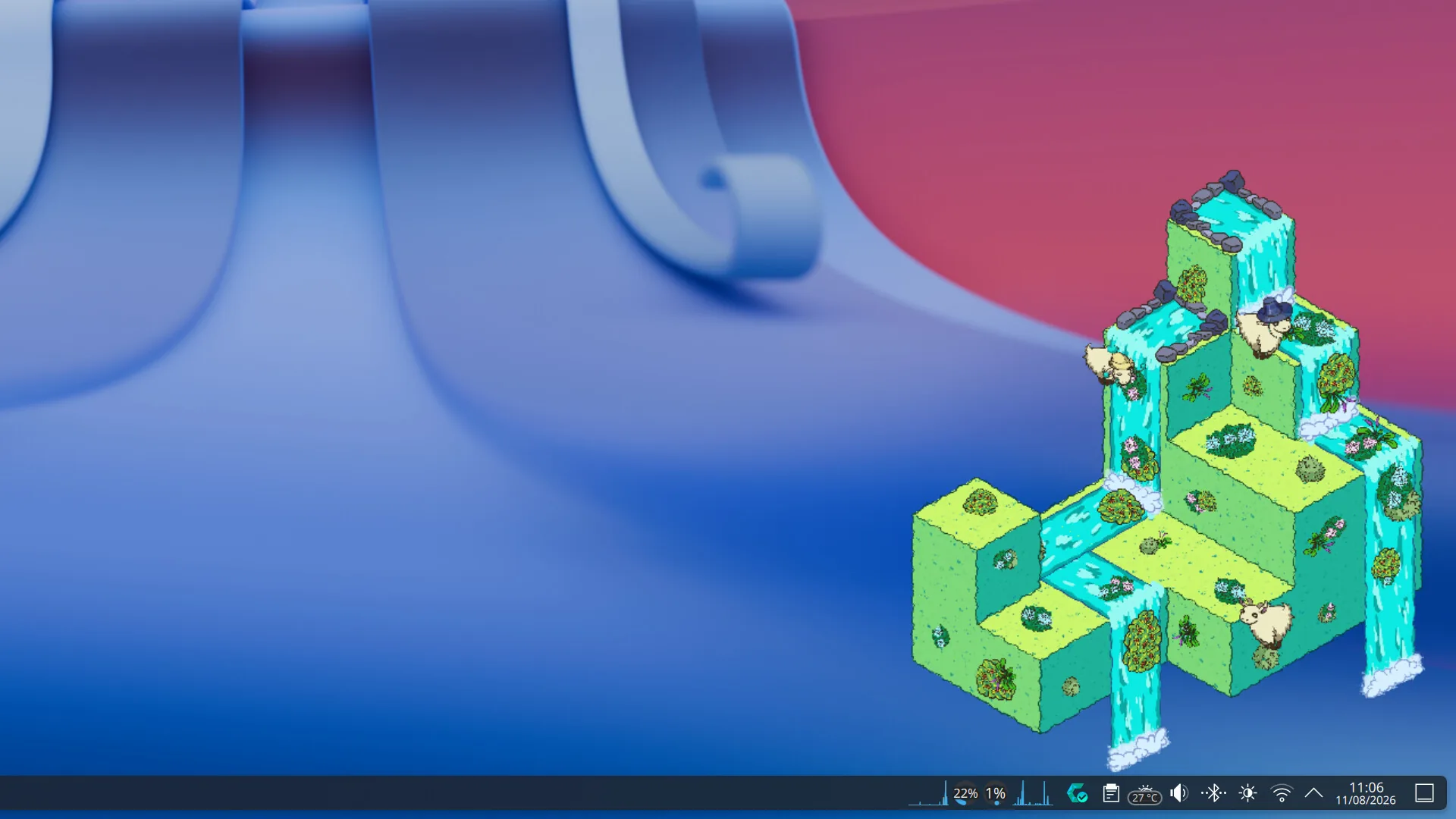Click the 22% usage monitor gauge
The image size is (1456, 819).
point(965,793)
